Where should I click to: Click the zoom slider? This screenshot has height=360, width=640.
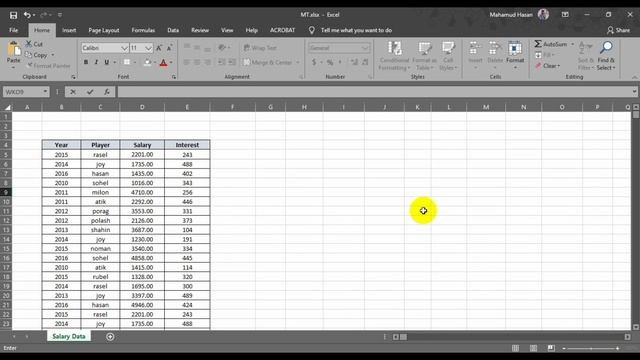point(591,349)
